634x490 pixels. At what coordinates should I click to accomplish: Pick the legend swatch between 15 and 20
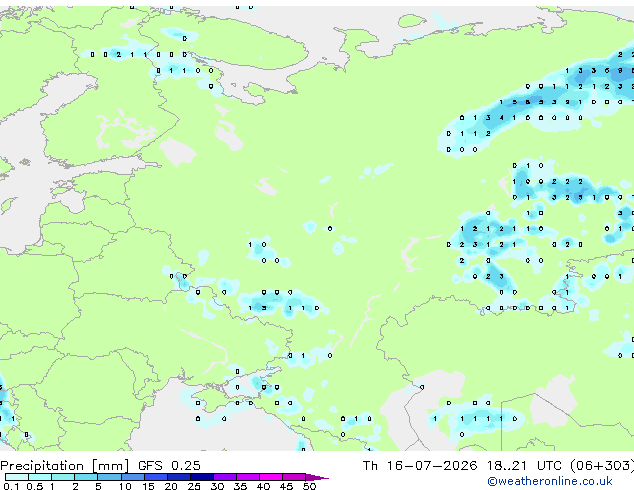[x=156, y=477]
